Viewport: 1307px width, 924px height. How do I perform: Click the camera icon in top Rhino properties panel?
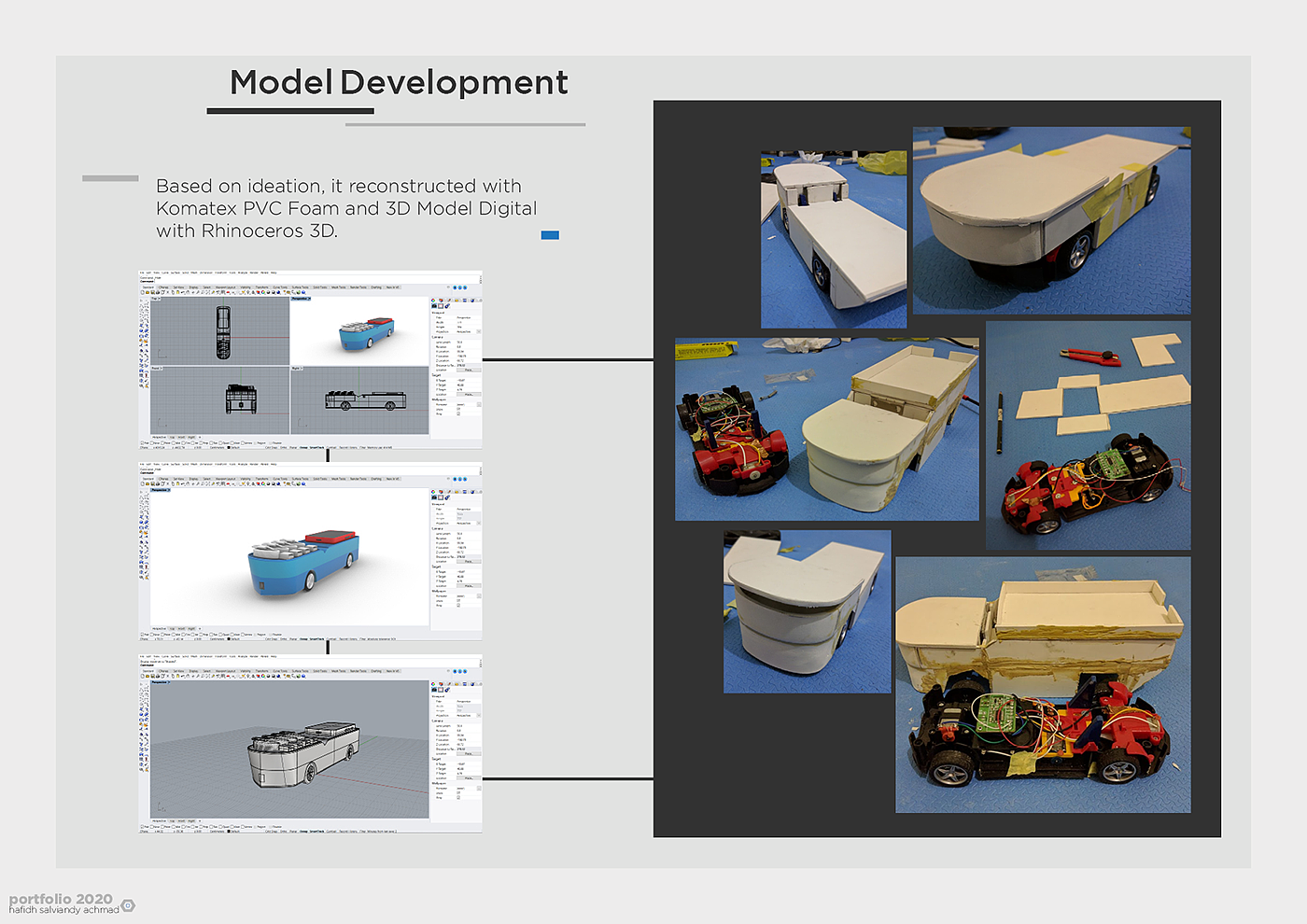435,305
